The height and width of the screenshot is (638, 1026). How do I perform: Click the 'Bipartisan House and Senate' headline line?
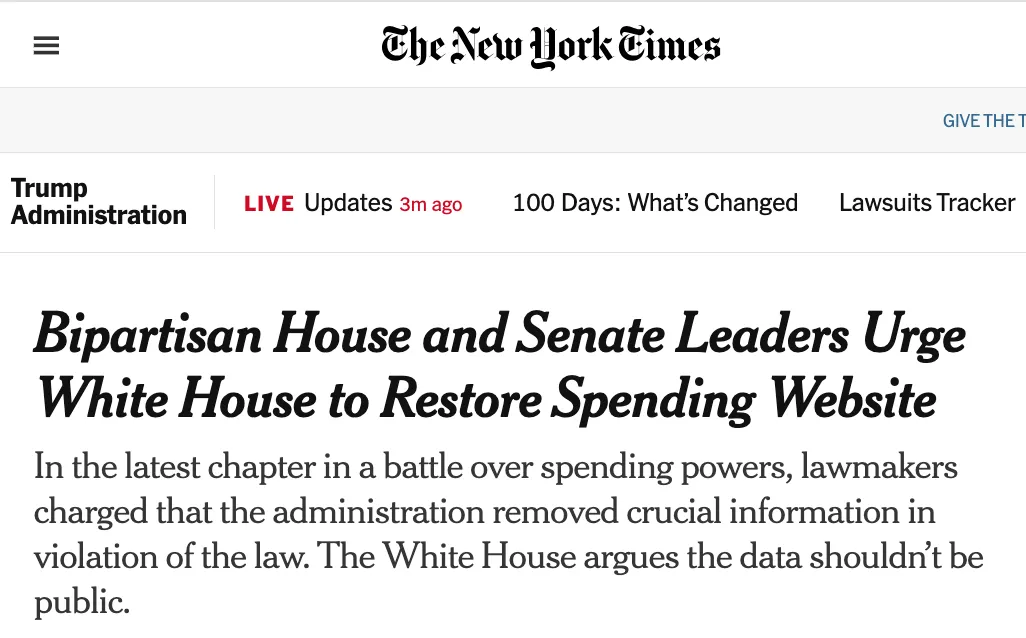(499, 335)
